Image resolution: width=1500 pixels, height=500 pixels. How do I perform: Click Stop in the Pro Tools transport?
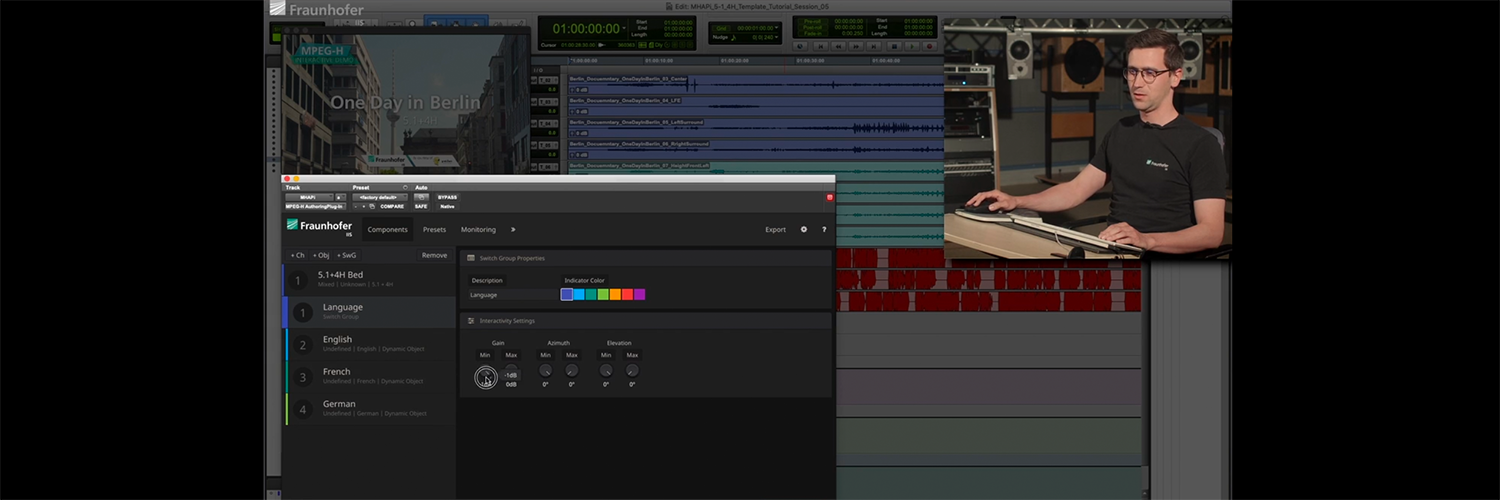[894, 46]
